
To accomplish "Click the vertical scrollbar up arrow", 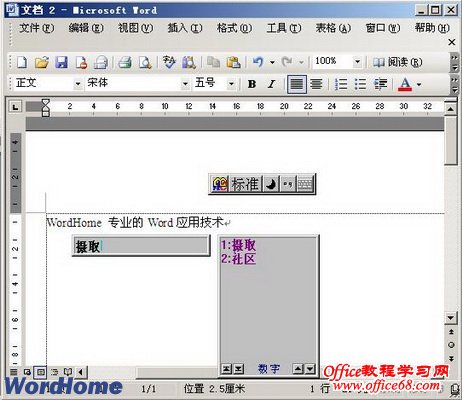I will 451,109.
